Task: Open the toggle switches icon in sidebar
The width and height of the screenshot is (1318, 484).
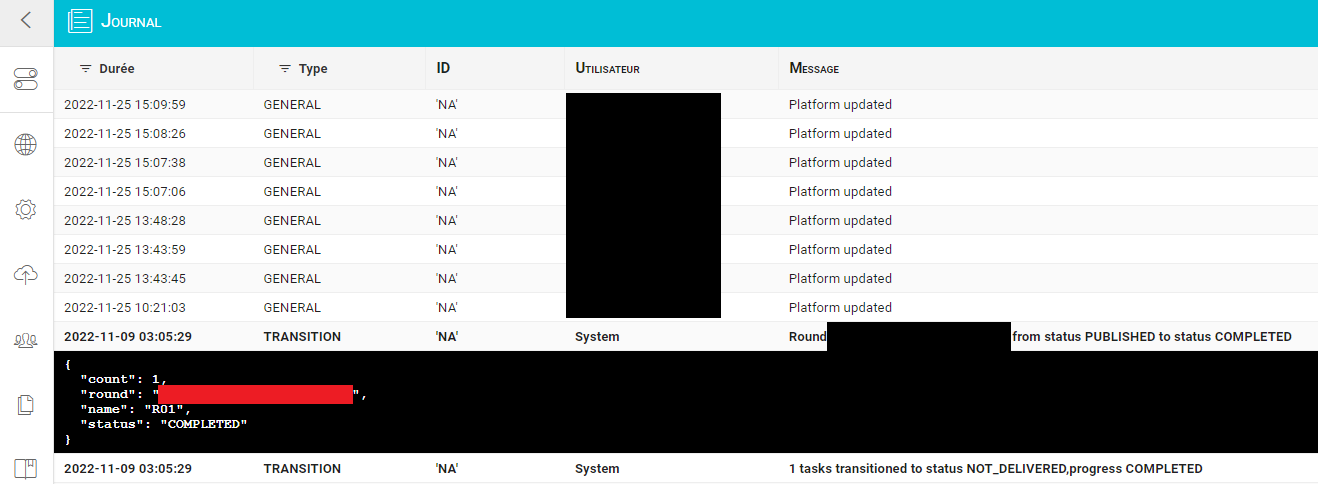Action: tap(26, 79)
